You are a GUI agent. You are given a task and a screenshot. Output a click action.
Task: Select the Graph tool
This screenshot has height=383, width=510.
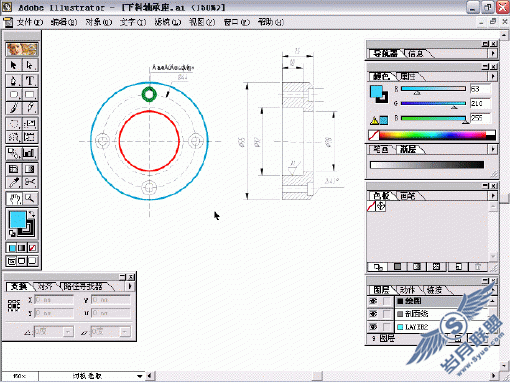click(30, 153)
